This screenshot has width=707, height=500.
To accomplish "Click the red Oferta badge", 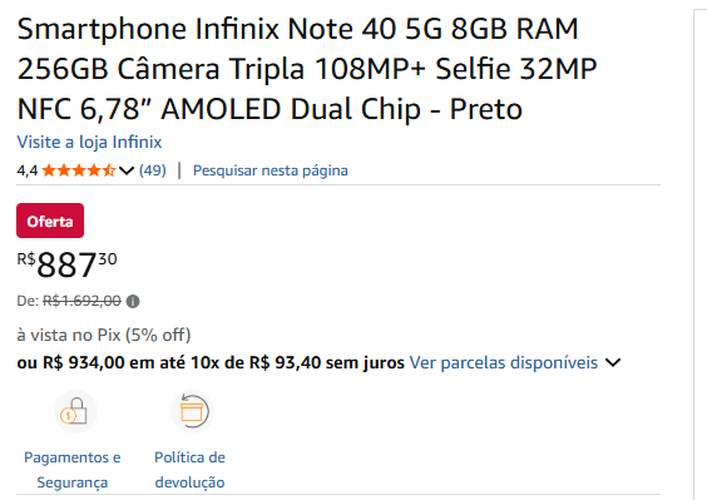I will pyautogui.click(x=50, y=221).
